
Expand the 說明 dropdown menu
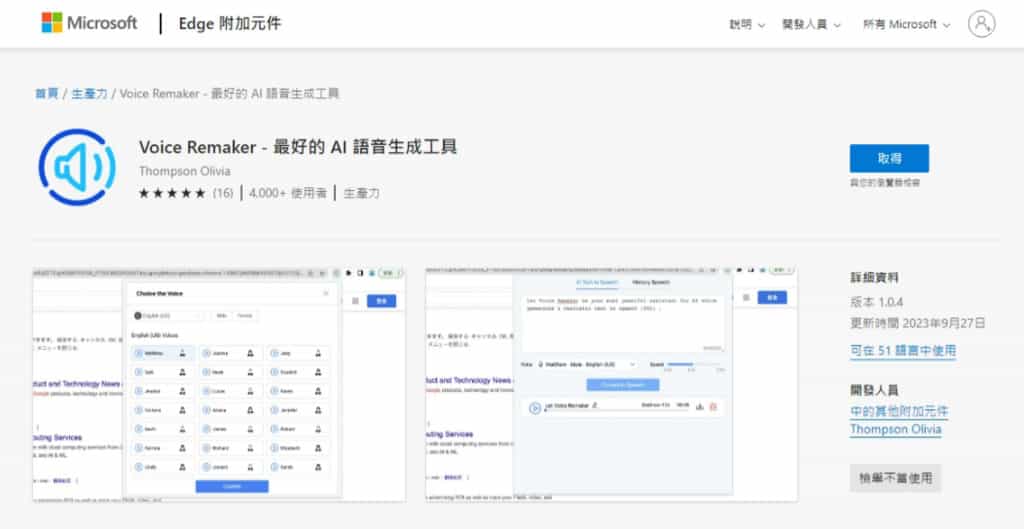746,24
